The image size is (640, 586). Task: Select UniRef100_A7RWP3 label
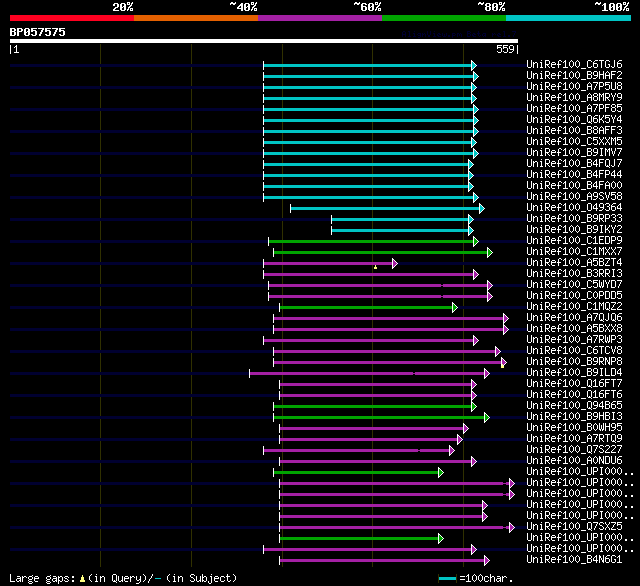(574, 340)
